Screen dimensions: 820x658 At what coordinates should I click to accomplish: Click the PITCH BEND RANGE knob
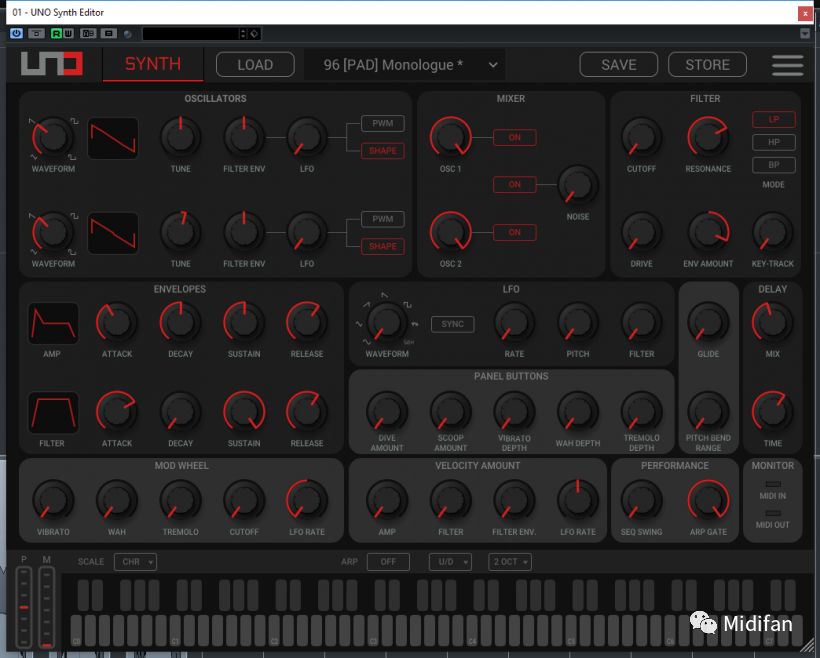point(708,412)
